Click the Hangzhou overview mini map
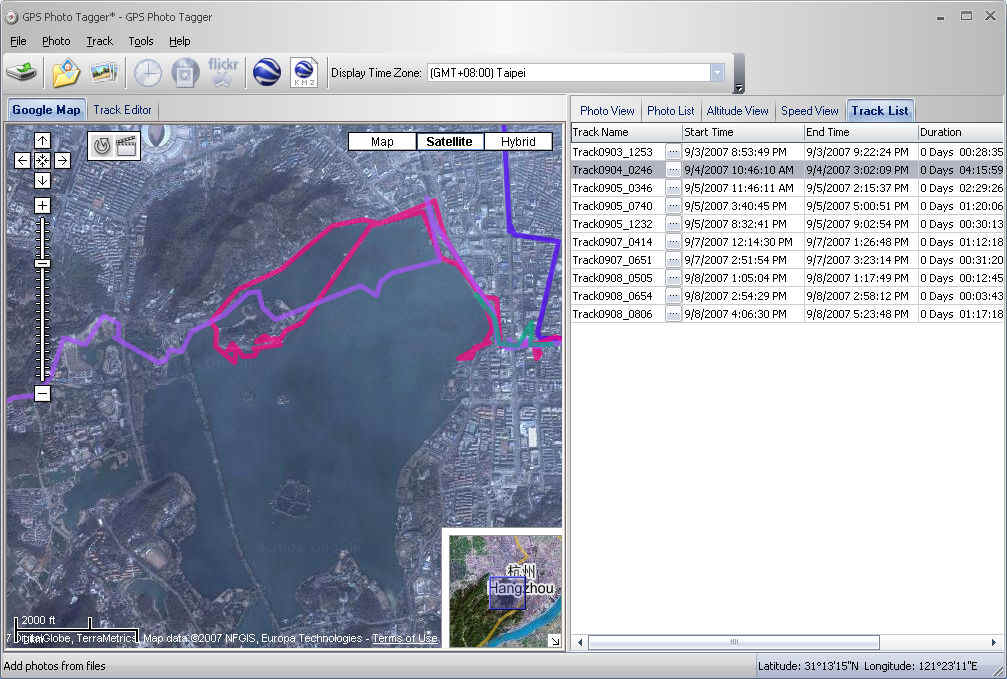 [x=505, y=591]
